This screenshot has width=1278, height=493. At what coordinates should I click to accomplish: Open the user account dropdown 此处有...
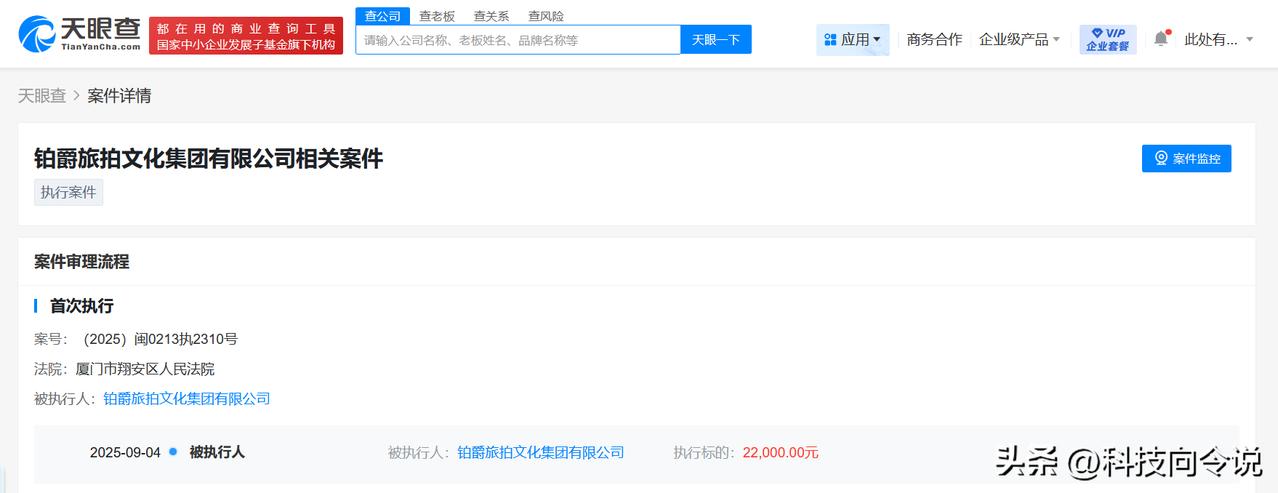pyautogui.click(x=1218, y=39)
